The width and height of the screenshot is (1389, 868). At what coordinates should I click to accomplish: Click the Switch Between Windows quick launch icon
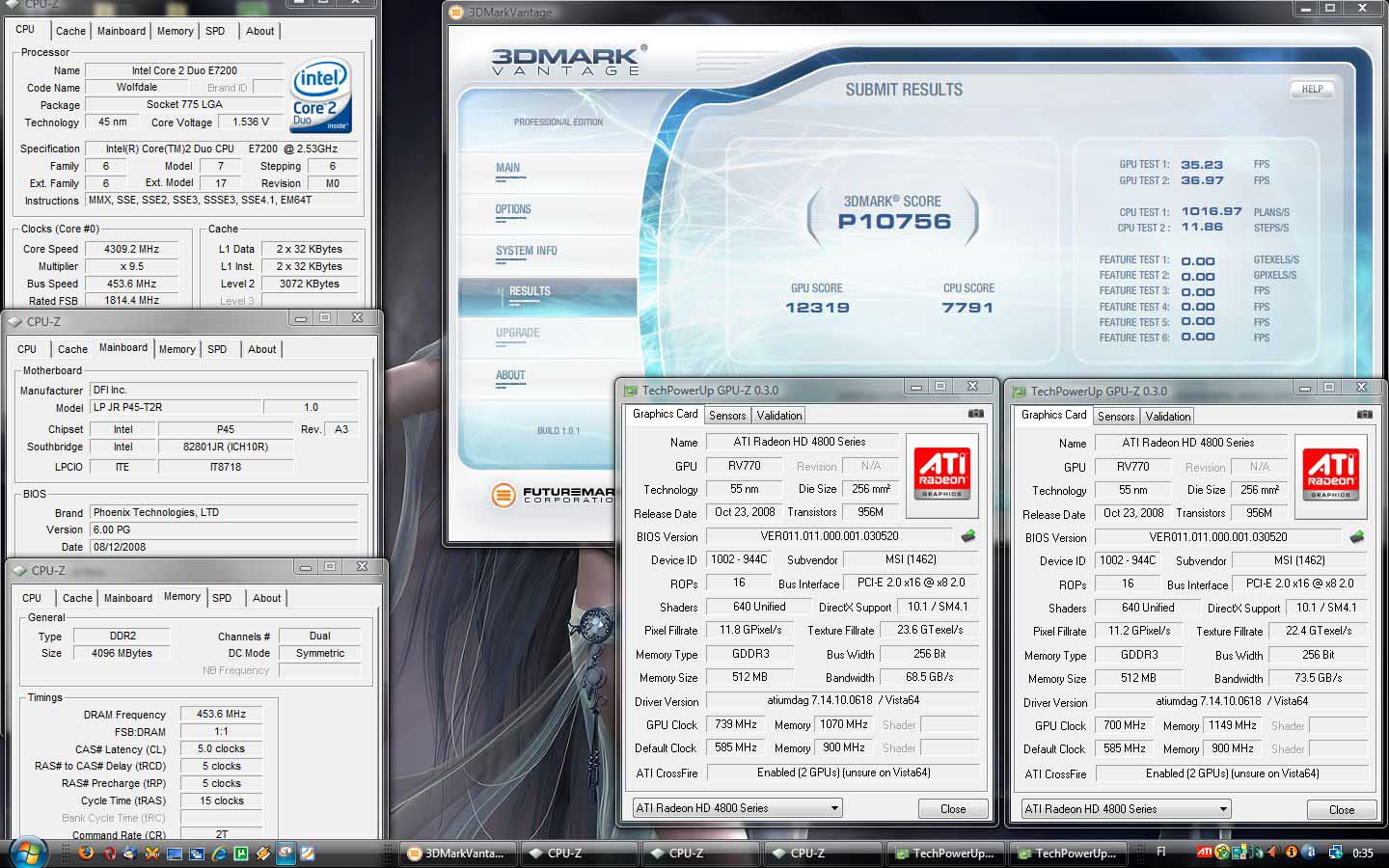[196, 854]
